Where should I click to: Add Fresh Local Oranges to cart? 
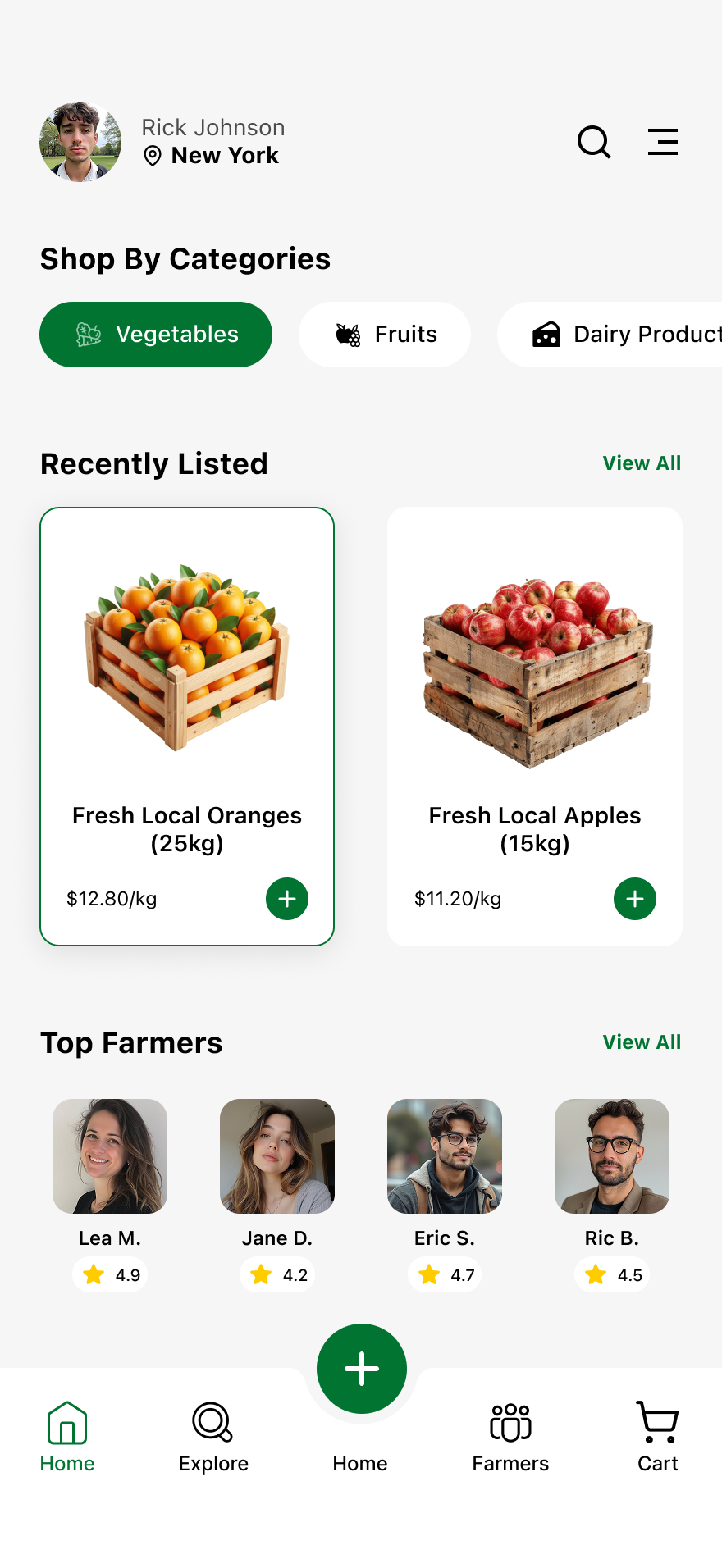point(287,899)
